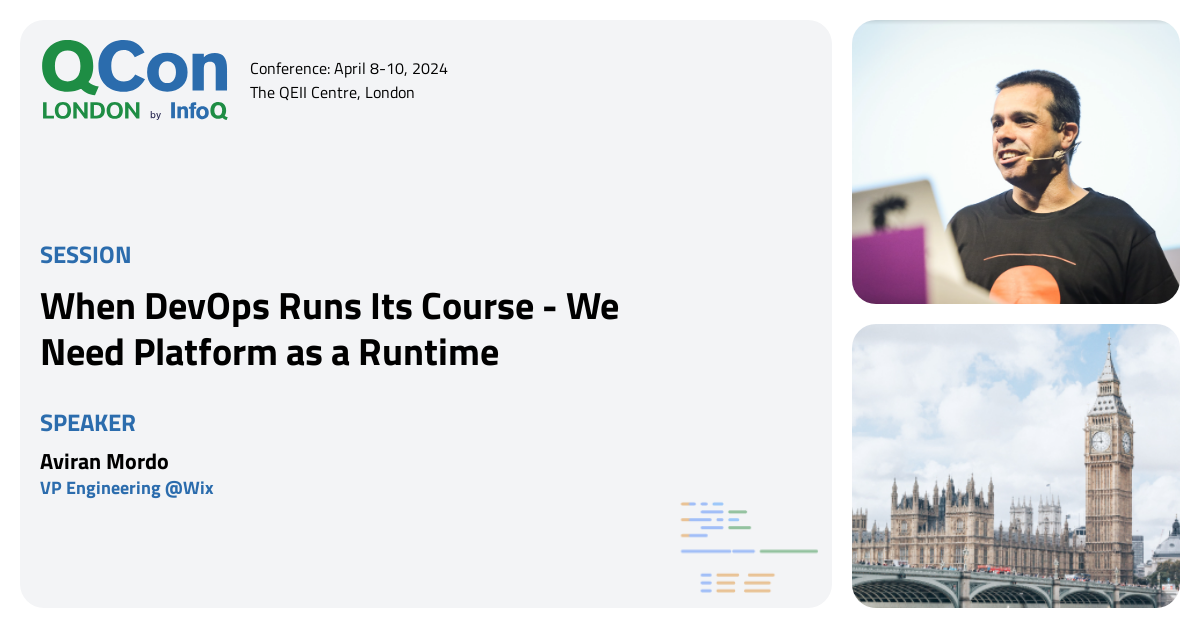
Task: Select the SESSION heading label
Action: (85, 255)
